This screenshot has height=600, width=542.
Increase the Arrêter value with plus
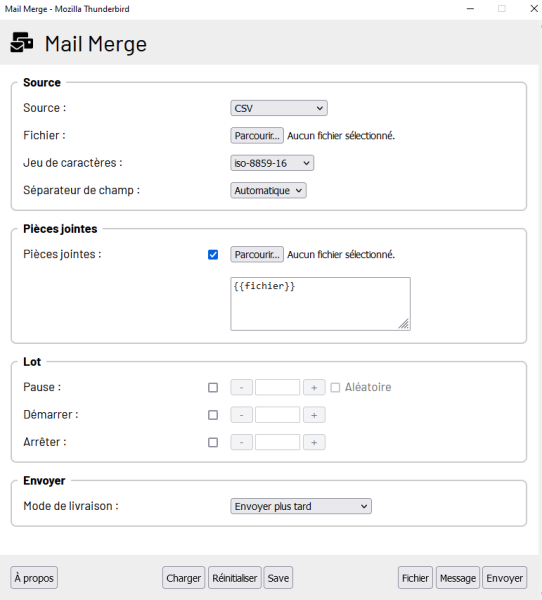(x=314, y=443)
